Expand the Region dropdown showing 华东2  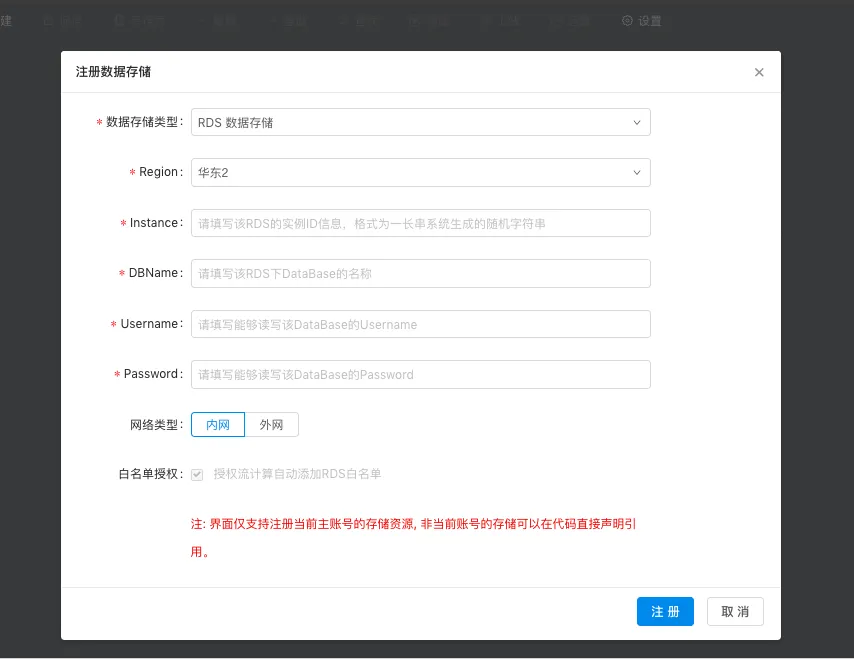[x=420, y=173]
